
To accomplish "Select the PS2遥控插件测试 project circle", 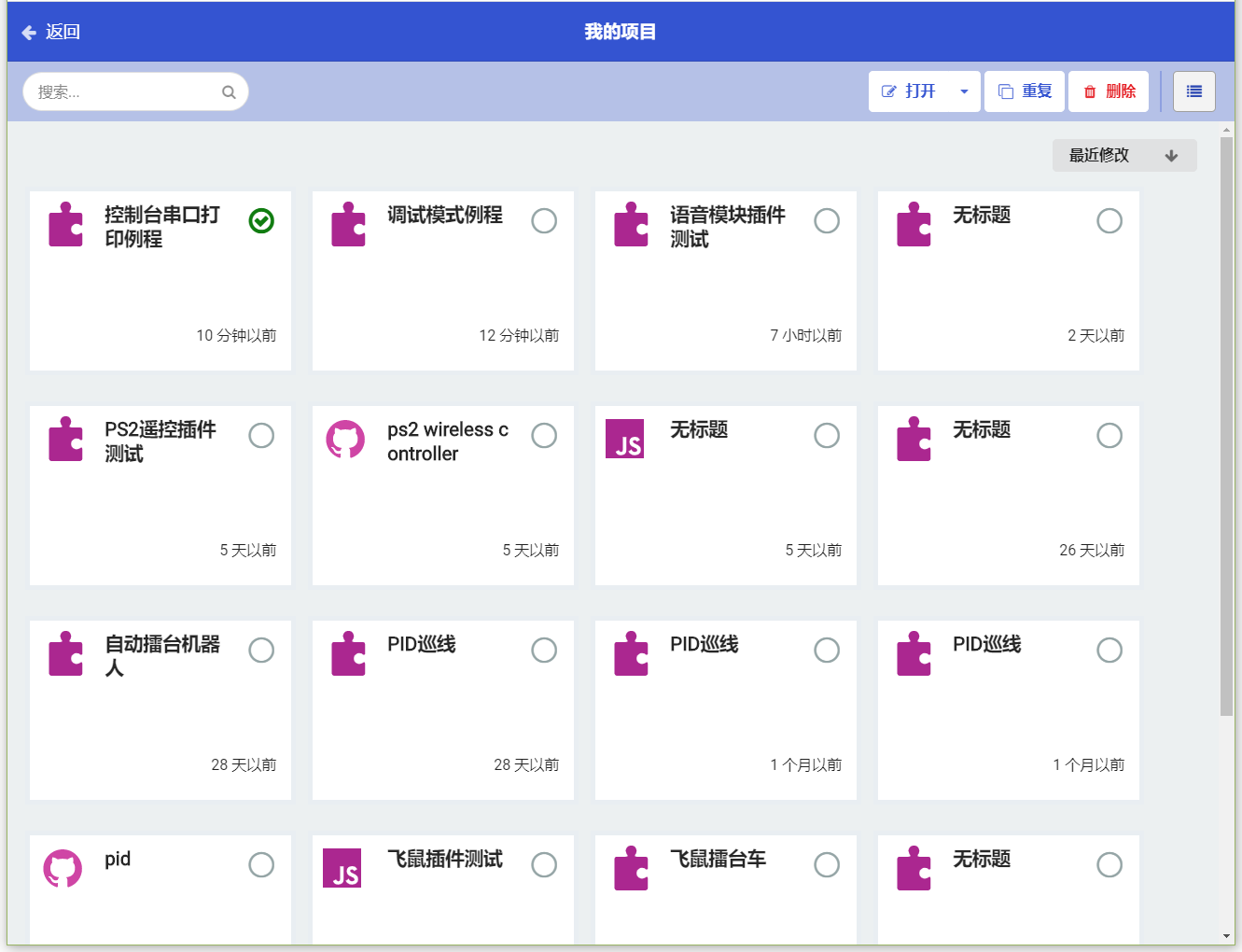I will pyautogui.click(x=261, y=436).
